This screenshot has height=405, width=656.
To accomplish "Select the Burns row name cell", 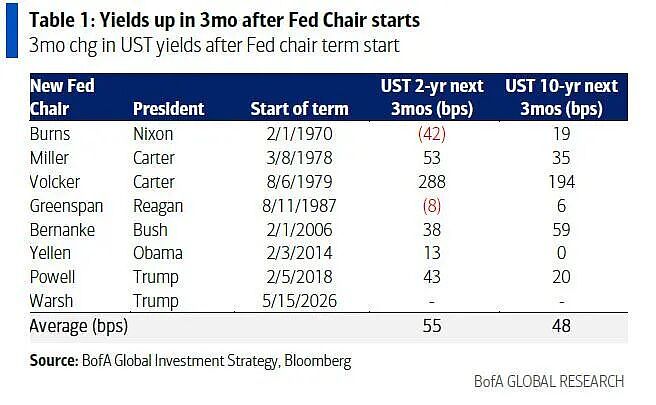I will click(50, 134).
